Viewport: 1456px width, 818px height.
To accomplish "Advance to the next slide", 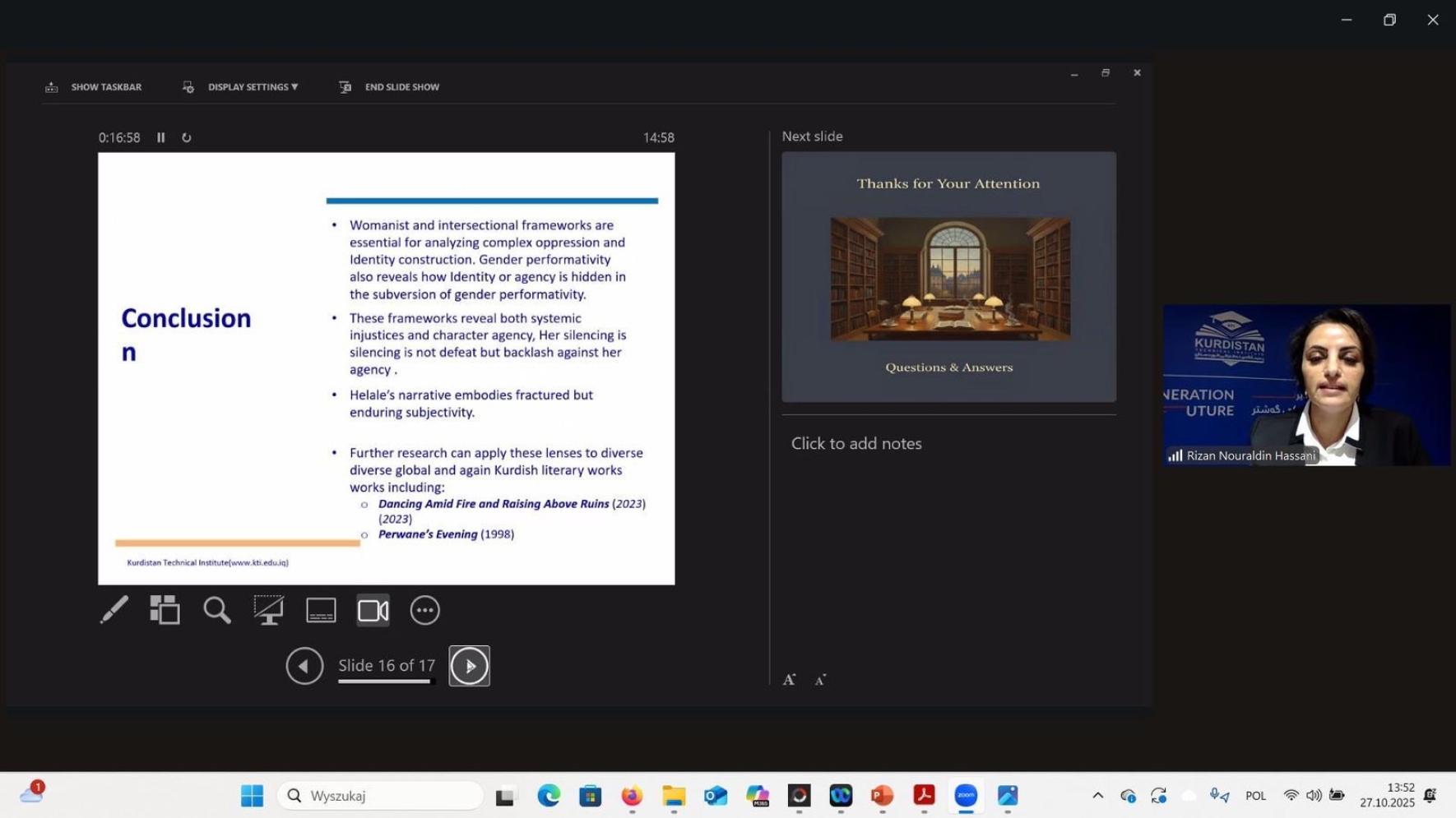I will pyautogui.click(x=469, y=666).
